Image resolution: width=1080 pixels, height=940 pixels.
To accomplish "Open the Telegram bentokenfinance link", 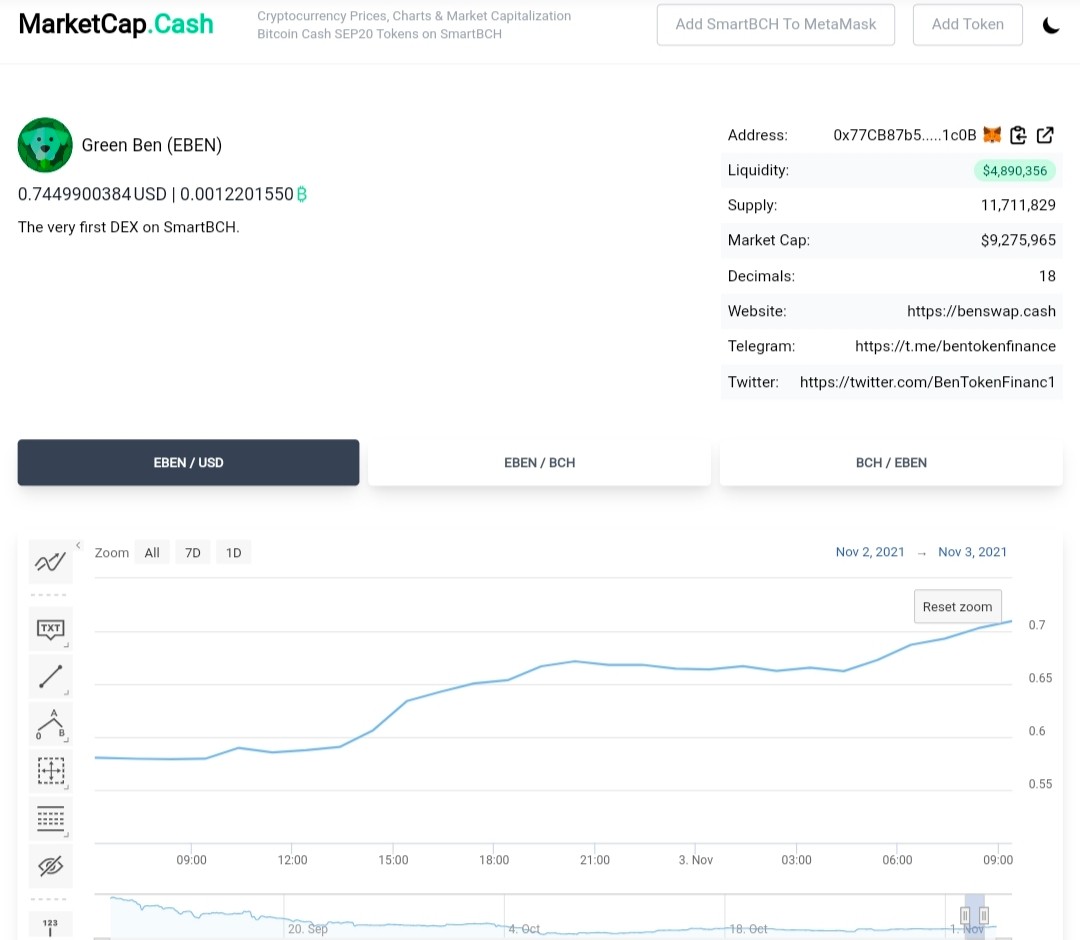I will pyautogui.click(x=955, y=346).
